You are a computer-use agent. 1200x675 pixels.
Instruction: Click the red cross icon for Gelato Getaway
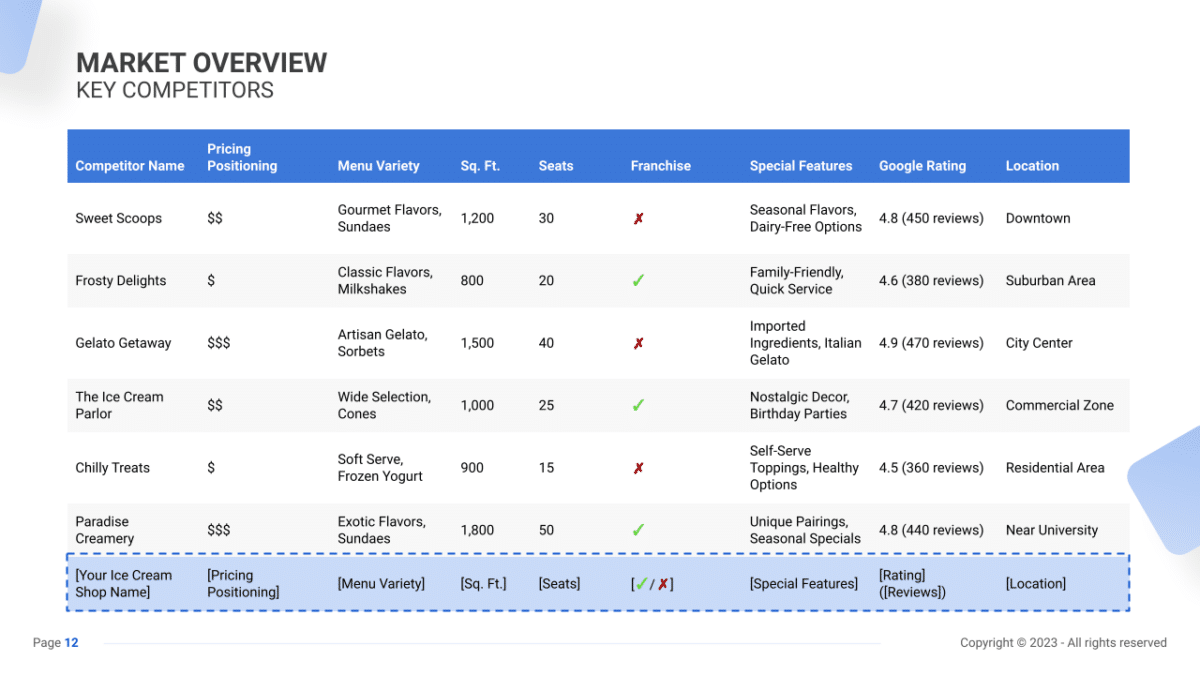pyautogui.click(x=638, y=342)
